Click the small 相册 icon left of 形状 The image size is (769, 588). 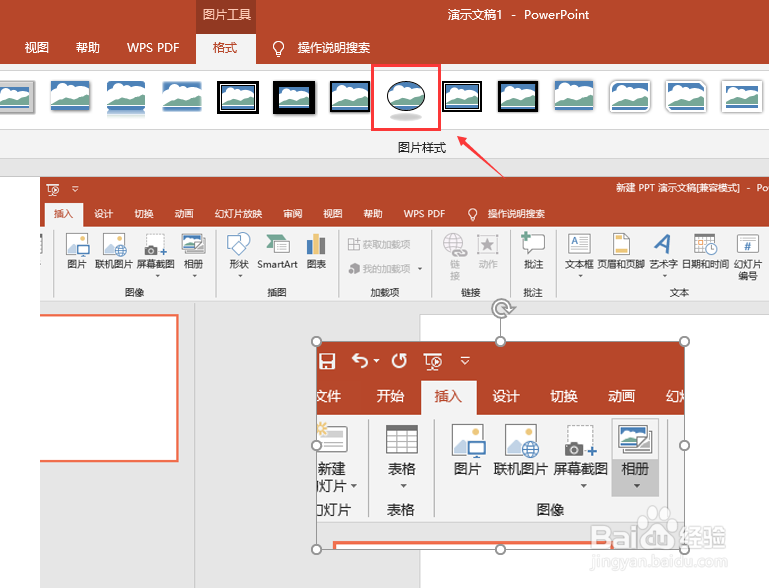[193, 244]
